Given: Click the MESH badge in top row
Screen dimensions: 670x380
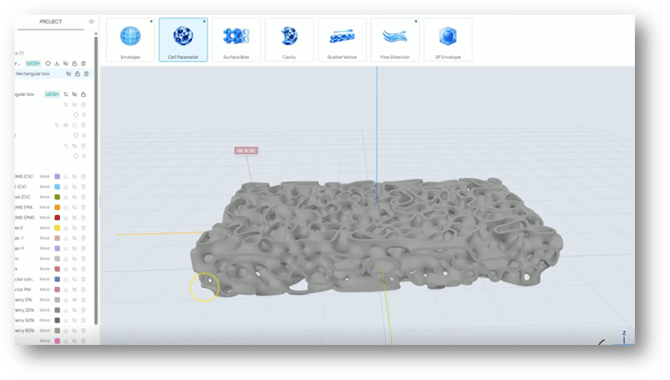Looking at the screenshot, I should coord(33,63).
